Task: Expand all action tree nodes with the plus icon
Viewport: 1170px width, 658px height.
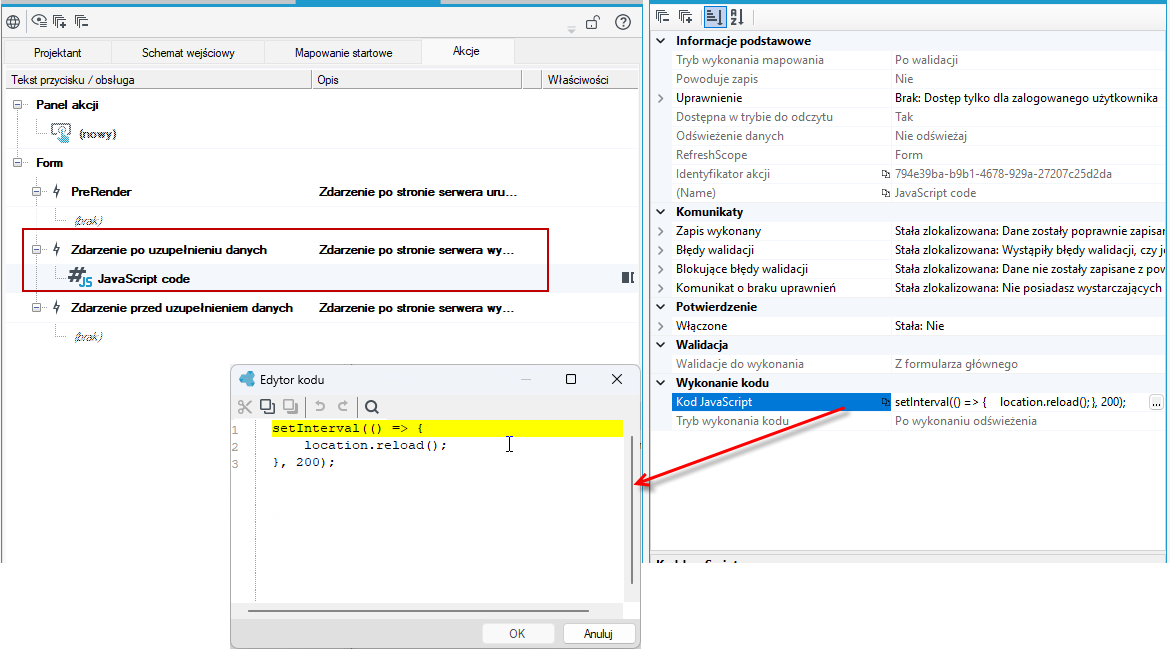Action: point(60,22)
